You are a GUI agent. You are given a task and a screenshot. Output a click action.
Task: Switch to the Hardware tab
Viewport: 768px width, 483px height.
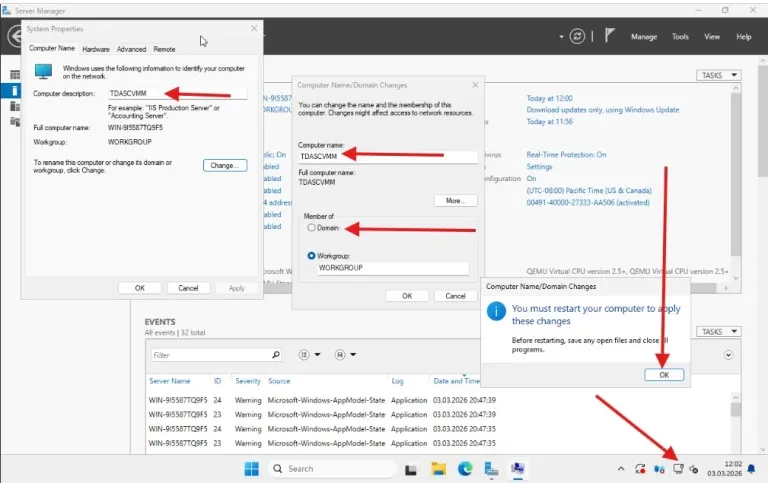(96, 49)
